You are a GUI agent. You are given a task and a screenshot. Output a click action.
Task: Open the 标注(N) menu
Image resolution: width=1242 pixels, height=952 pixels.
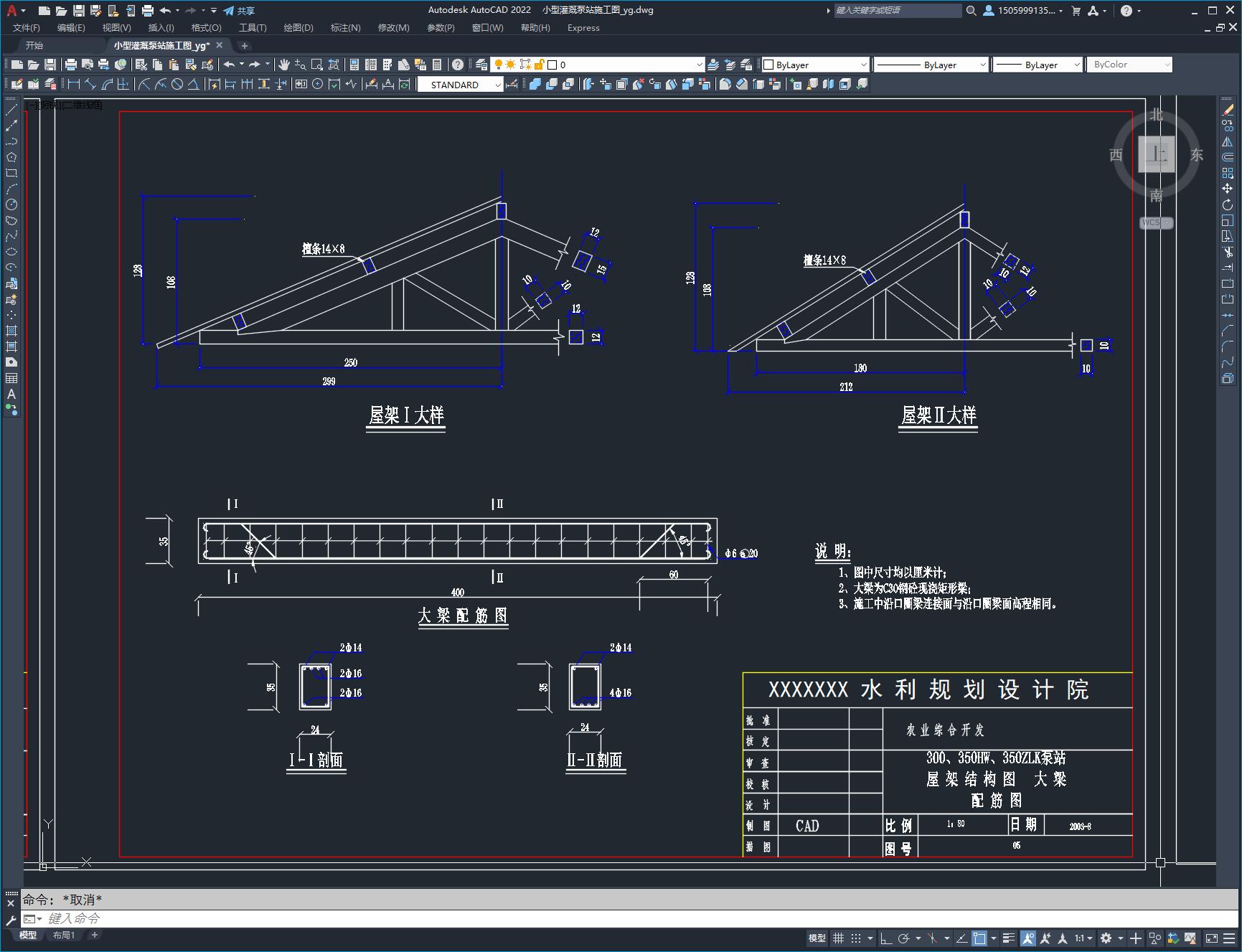[345, 28]
